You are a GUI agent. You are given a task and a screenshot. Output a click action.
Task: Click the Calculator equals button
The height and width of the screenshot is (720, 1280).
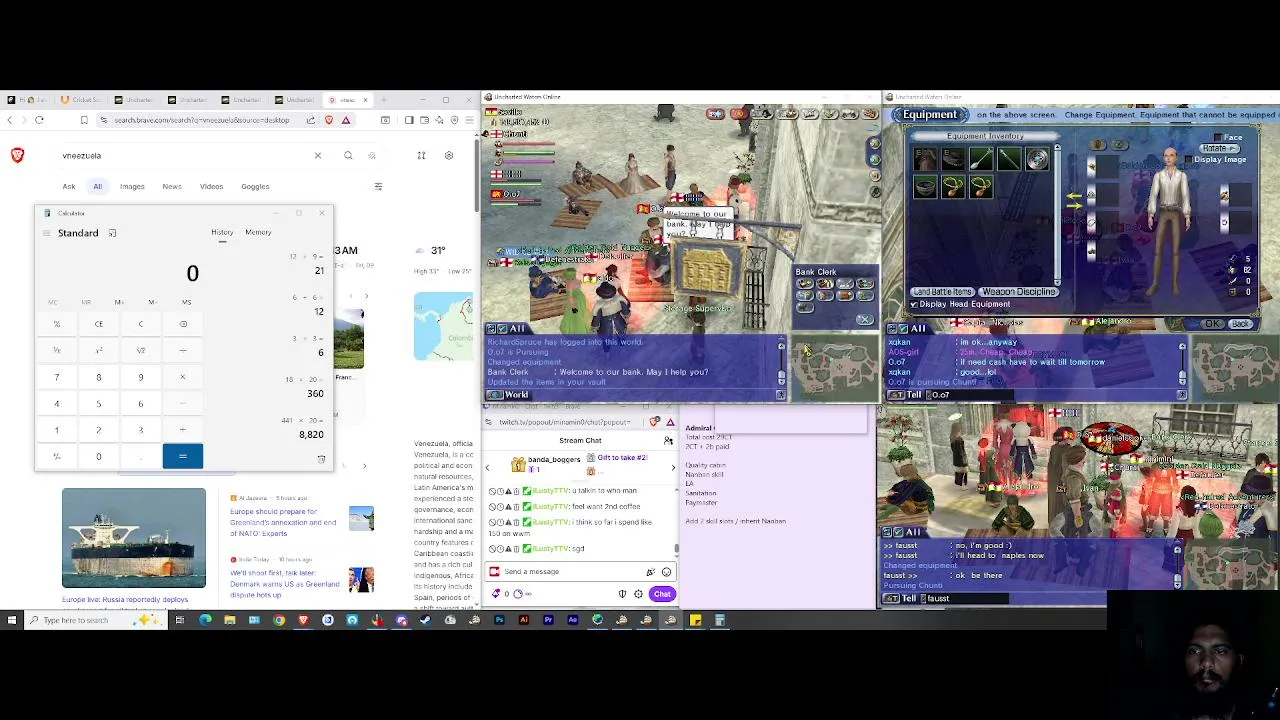click(x=183, y=456)
